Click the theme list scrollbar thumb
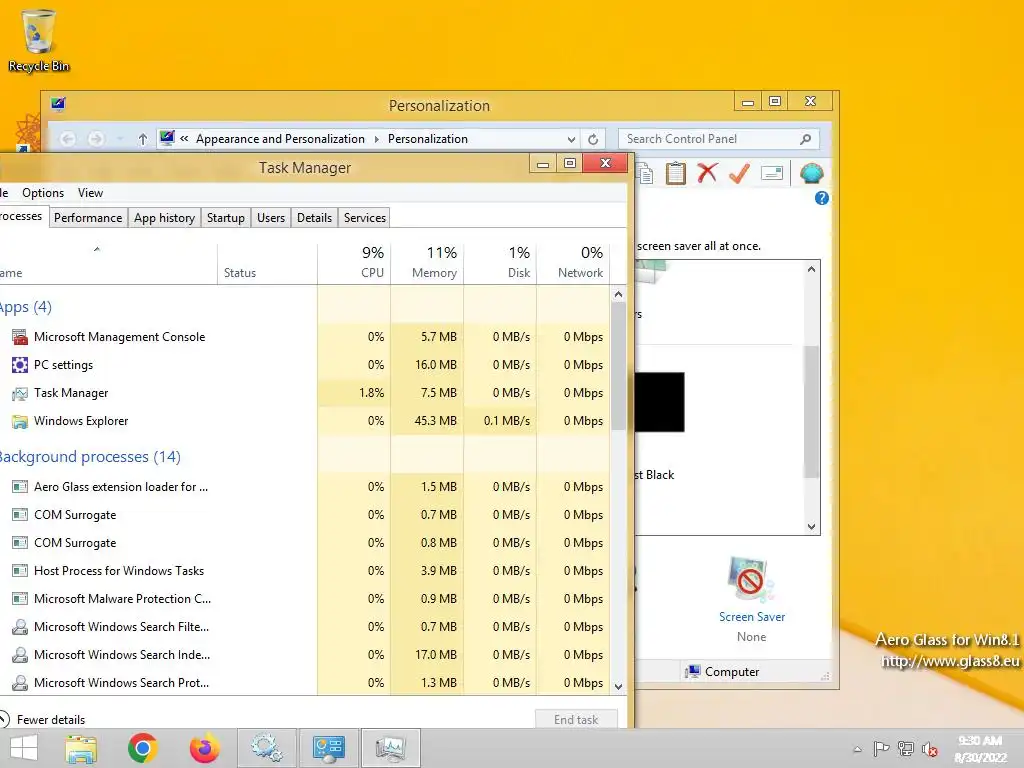Screen dimensions: 1024x768 coord(811,411)
